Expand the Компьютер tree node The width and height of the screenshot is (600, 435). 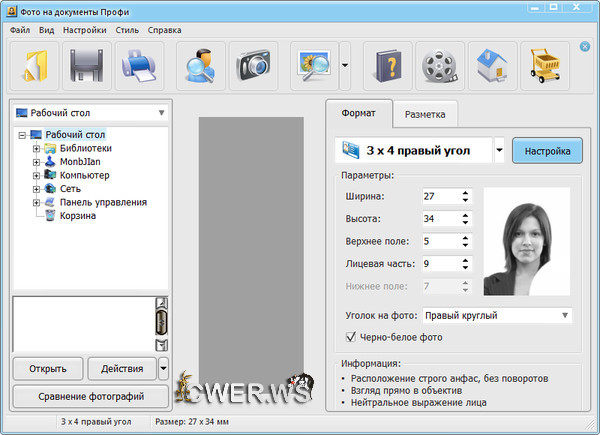tap(37, 176)
